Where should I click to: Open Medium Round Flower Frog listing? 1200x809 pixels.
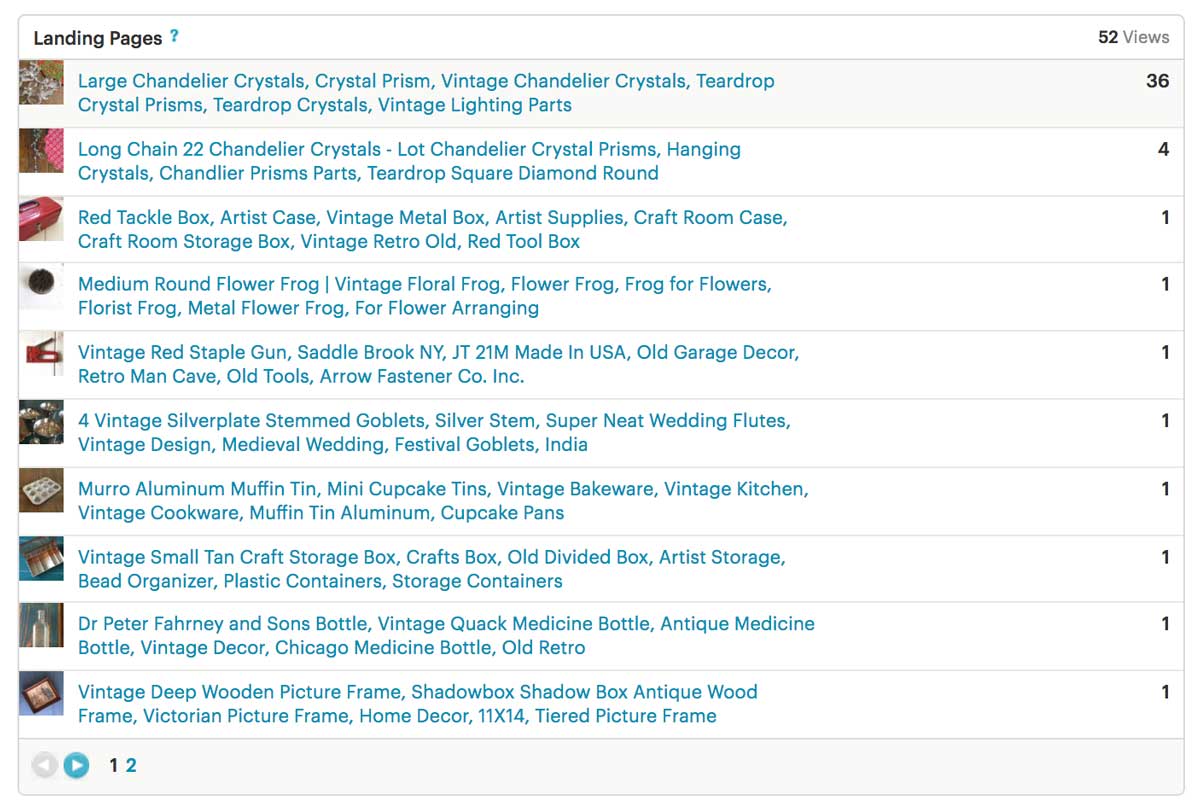pyautogui.click(x=425, y=296)
